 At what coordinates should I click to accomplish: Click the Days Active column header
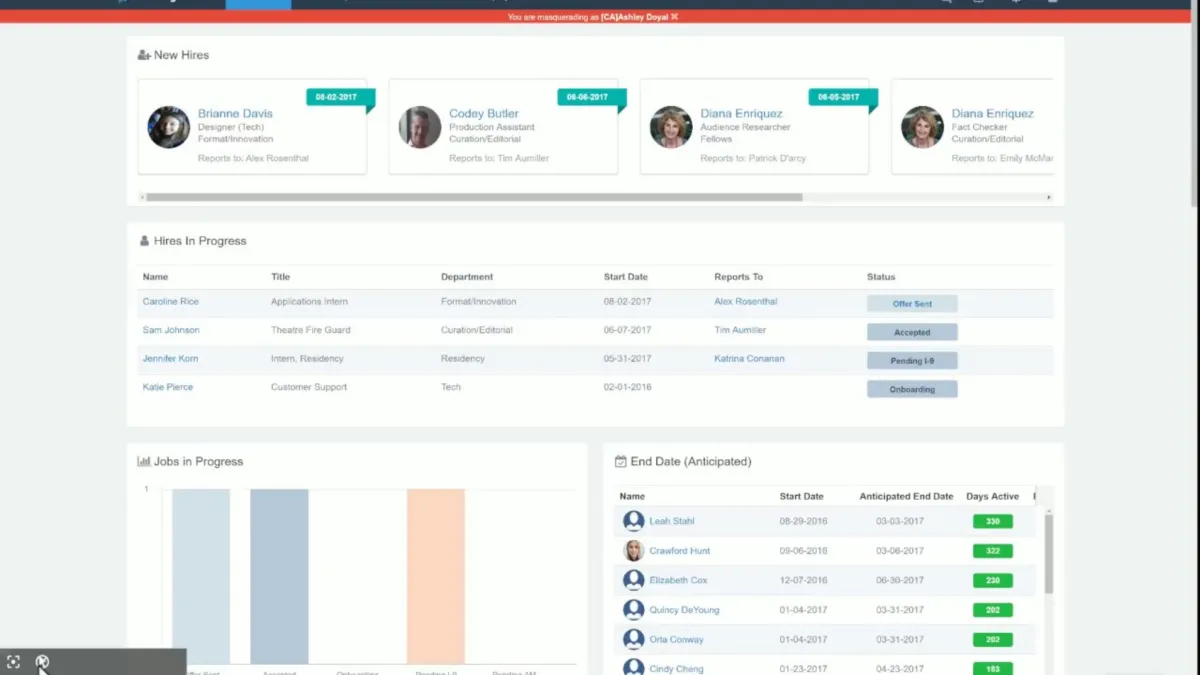pos(992,496)
